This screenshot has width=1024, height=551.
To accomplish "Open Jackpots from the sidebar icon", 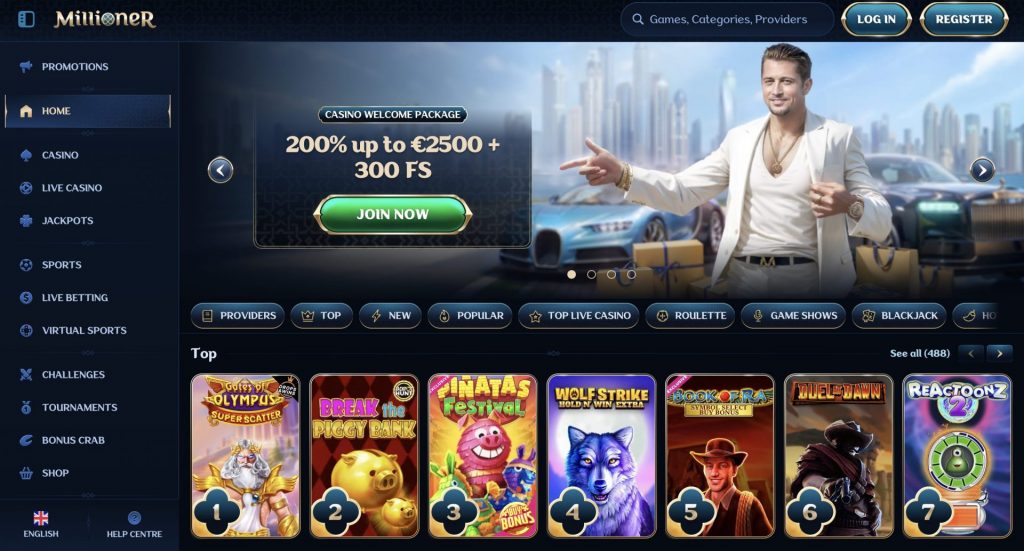I will [26, 221].
